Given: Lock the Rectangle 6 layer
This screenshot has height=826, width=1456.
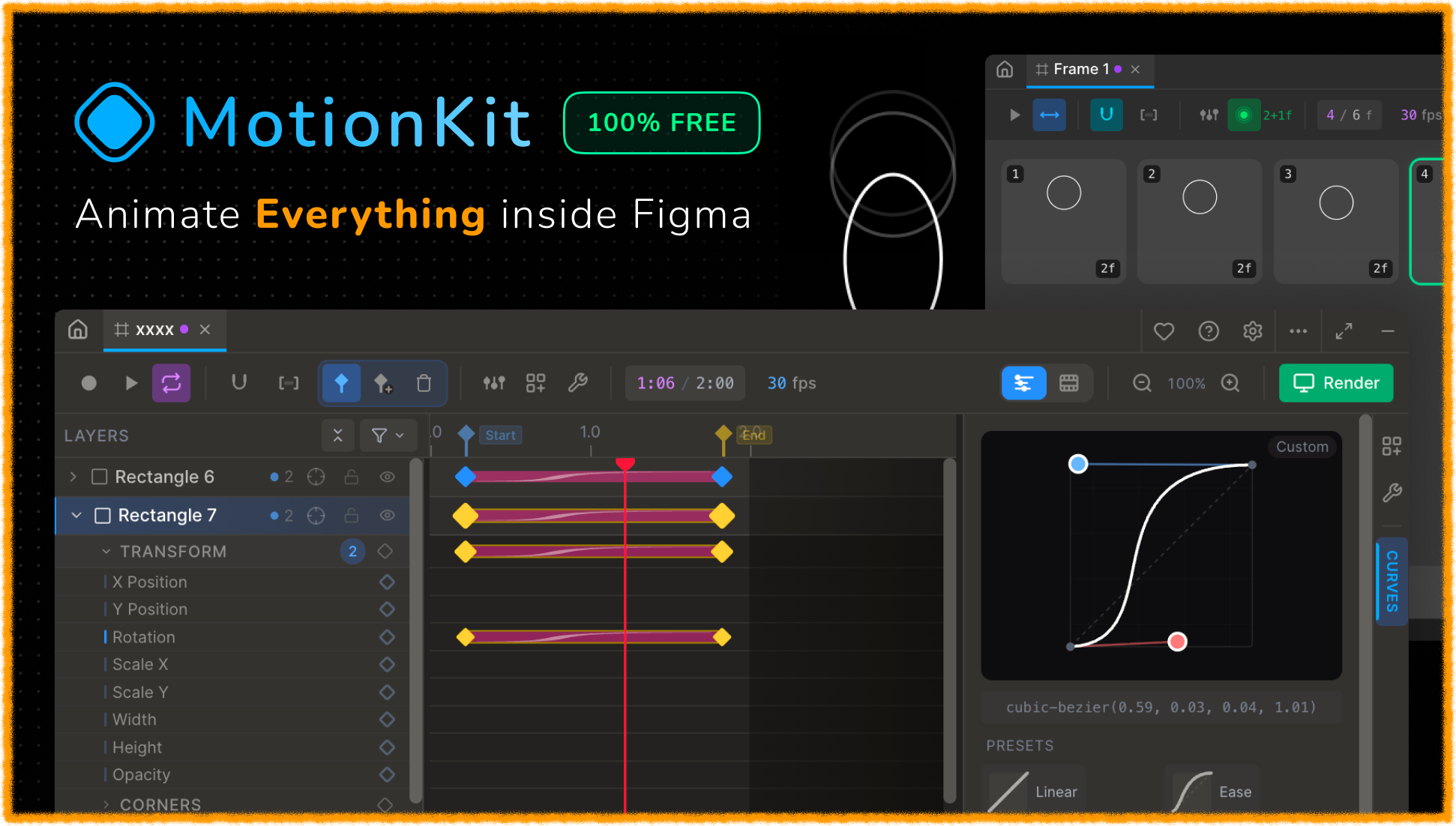Looking at the screenshot, I should tap(351, 477).
